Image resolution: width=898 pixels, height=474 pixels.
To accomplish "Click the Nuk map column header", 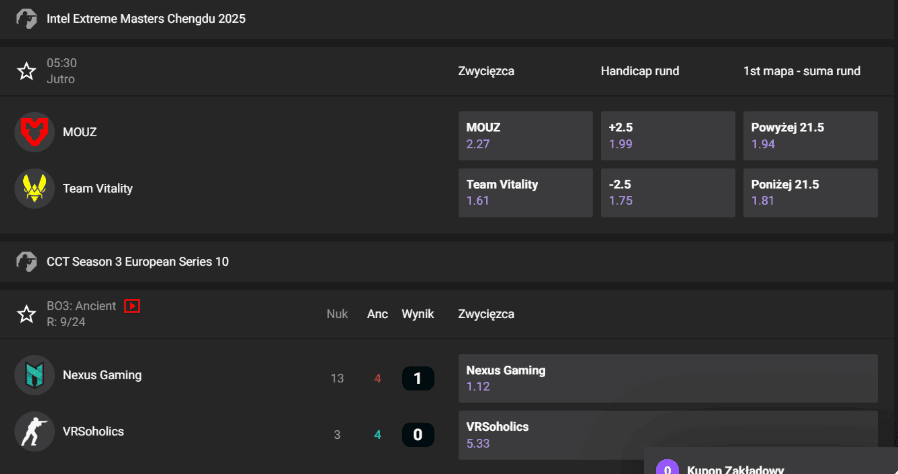I will (x=337, y=314).
